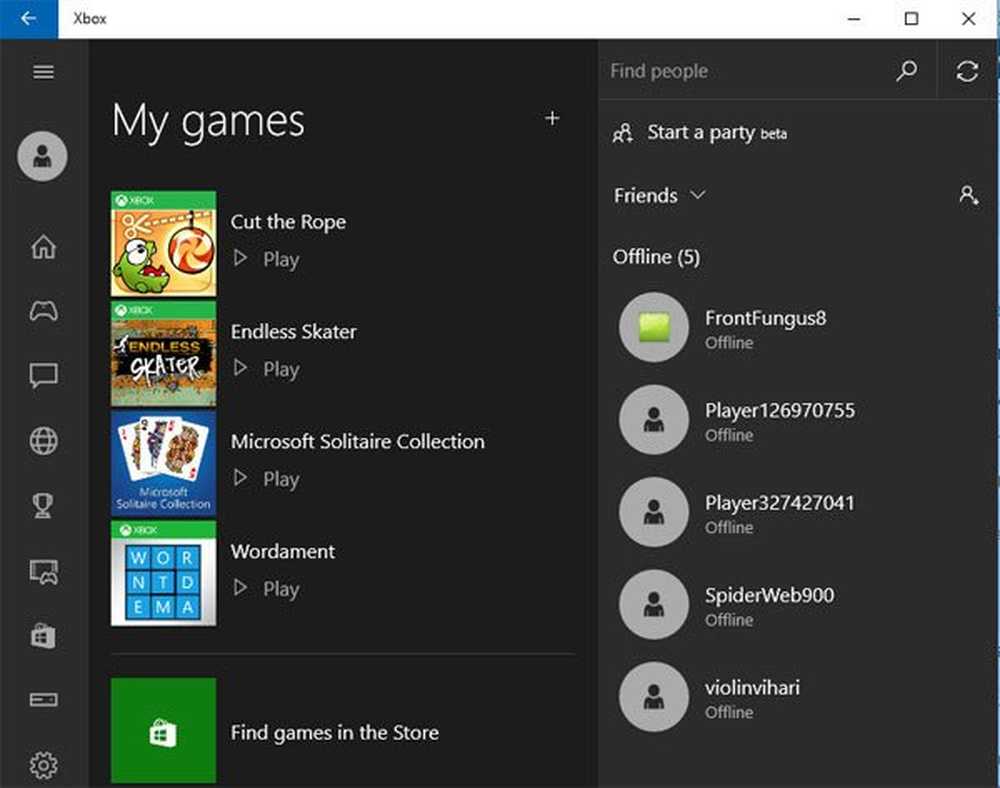Go to Home in the sidebar
This screenshot has height=788, width=1000.
[x=43, y=247]
